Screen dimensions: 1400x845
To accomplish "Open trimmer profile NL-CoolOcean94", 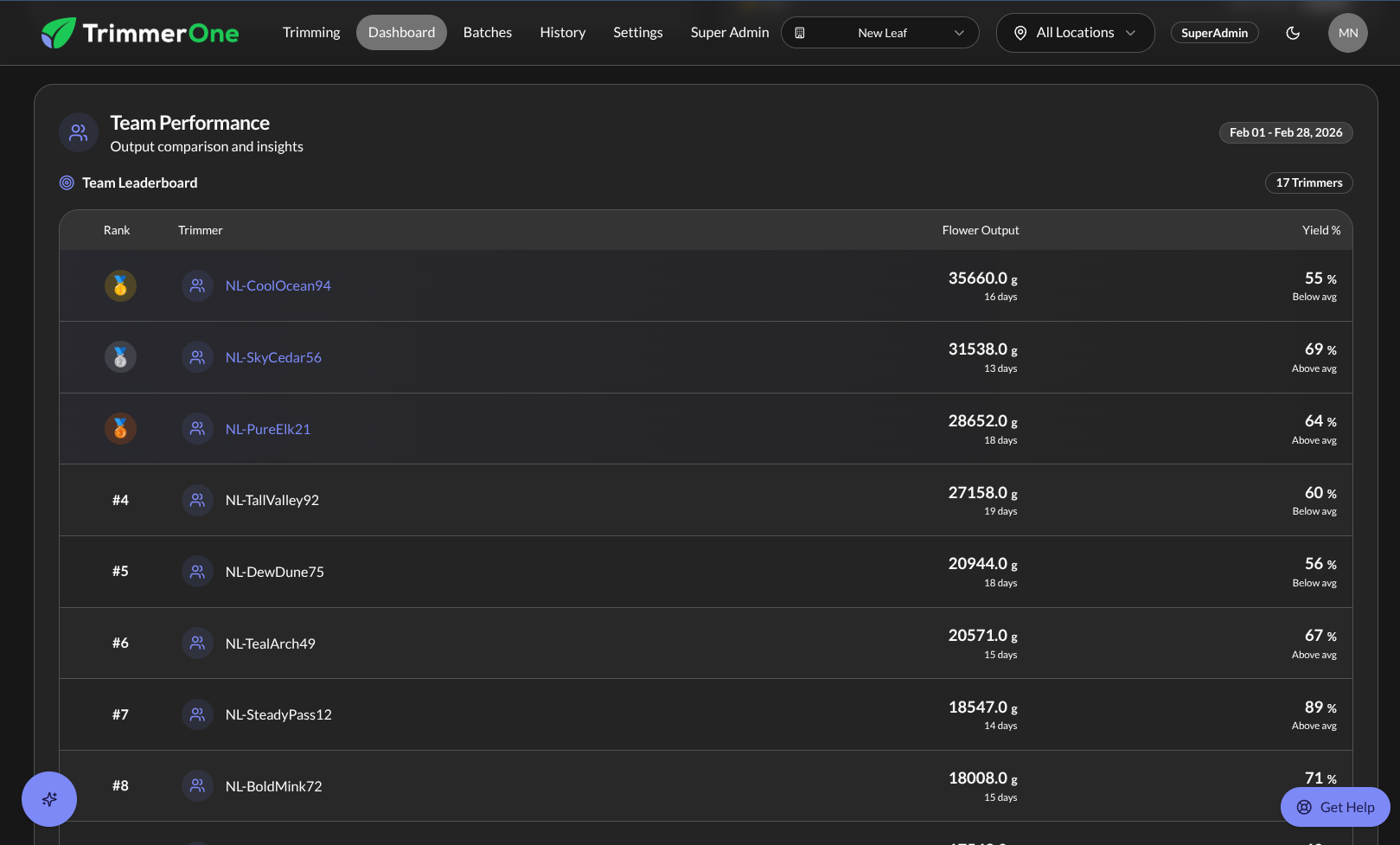I will coord(278,285).
